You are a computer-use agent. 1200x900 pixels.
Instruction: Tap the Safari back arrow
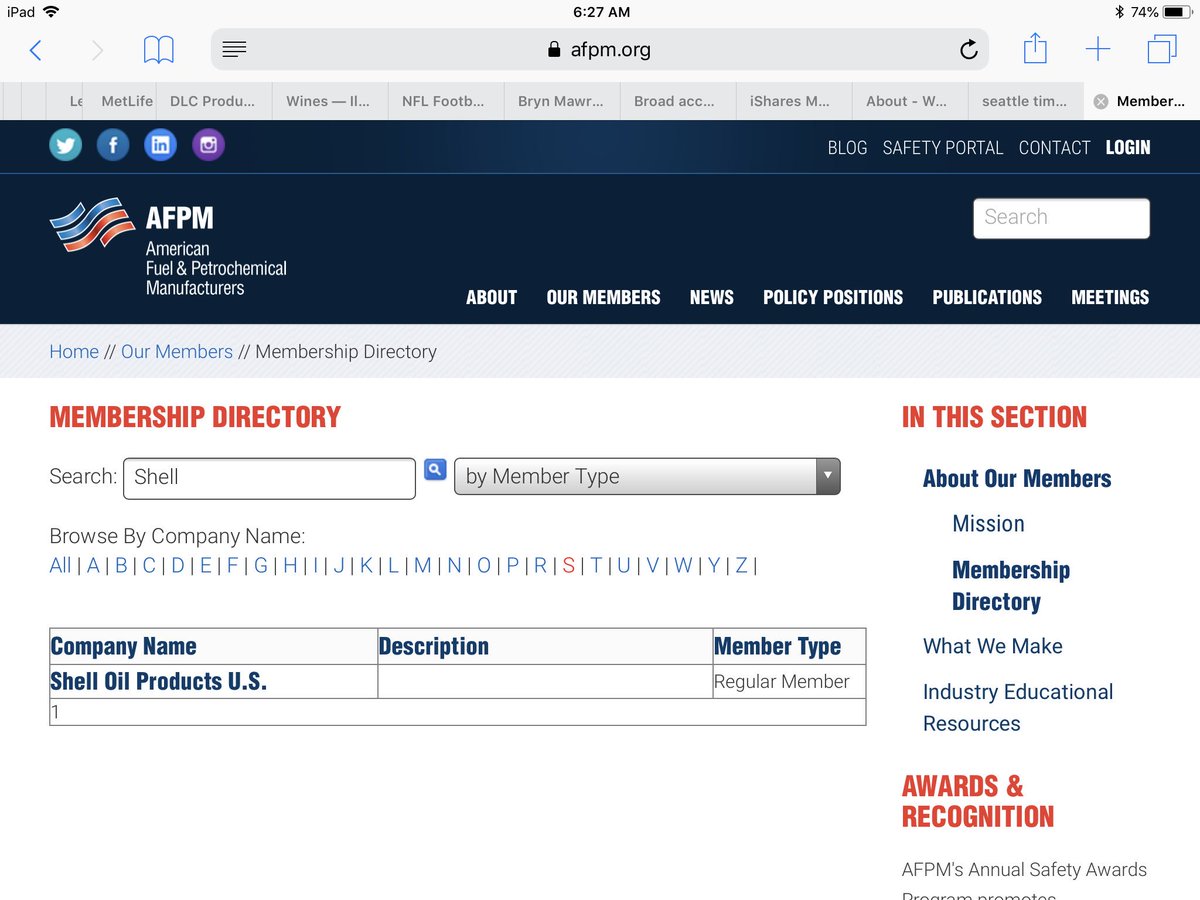coord(35,49)
